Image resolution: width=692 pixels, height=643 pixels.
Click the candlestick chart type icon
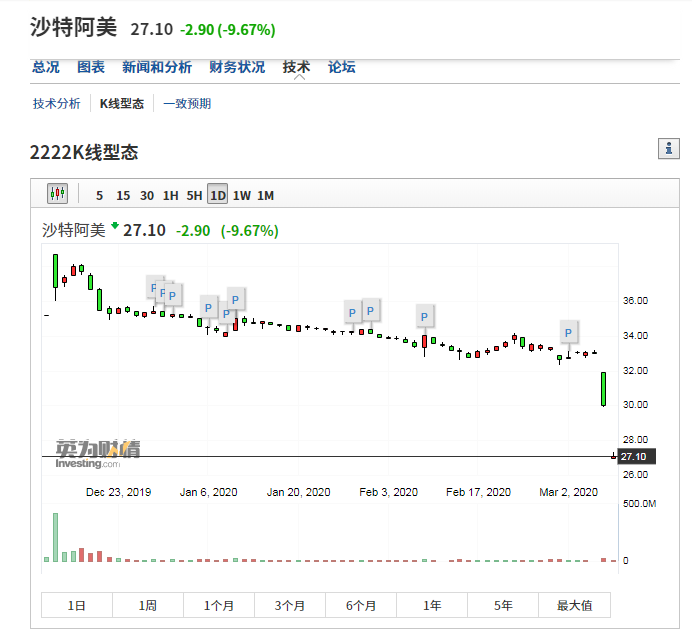57,195
